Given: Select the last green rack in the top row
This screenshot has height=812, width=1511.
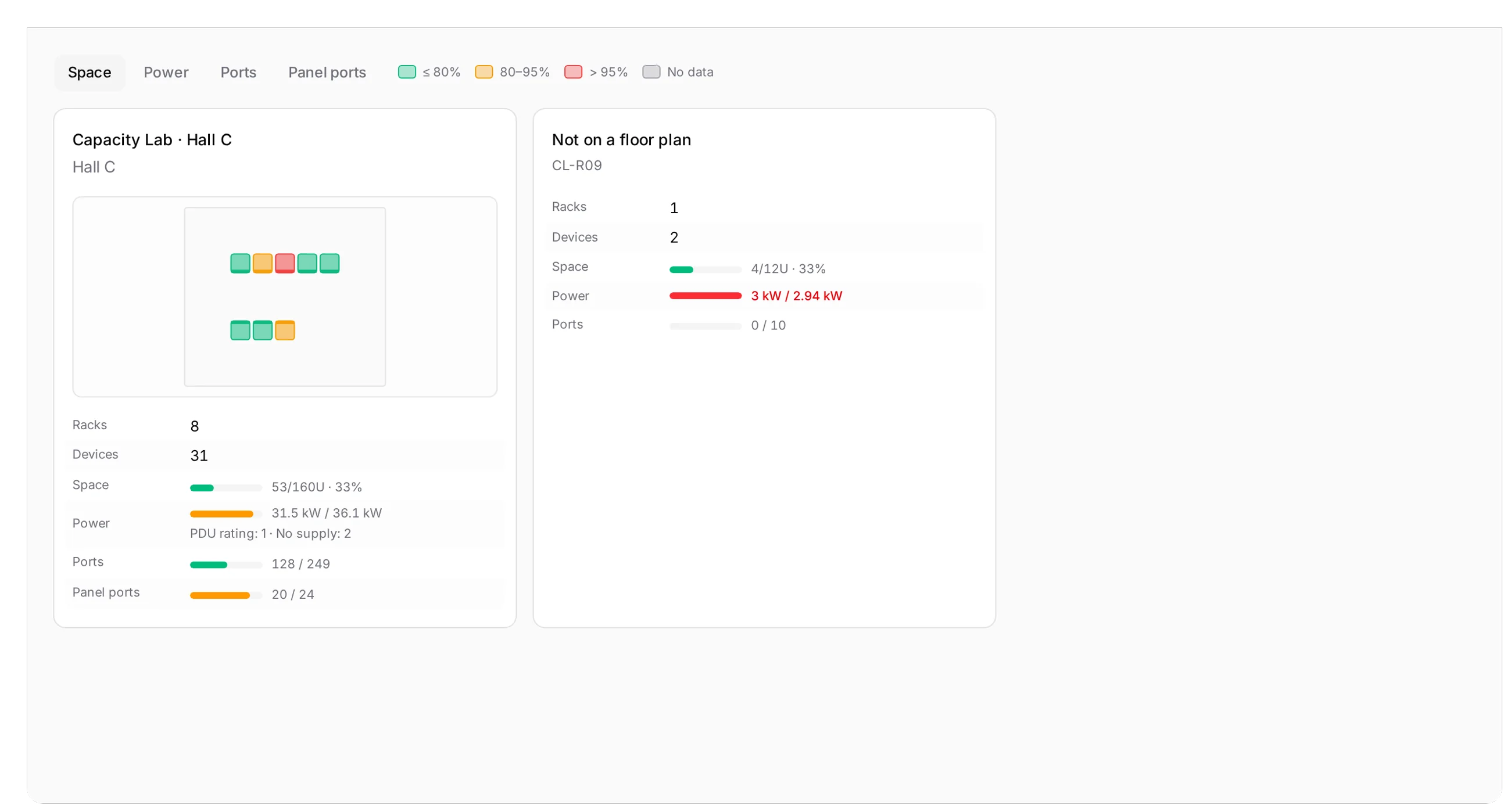Looking at the screenshot, I should click(x=329, y=263).
